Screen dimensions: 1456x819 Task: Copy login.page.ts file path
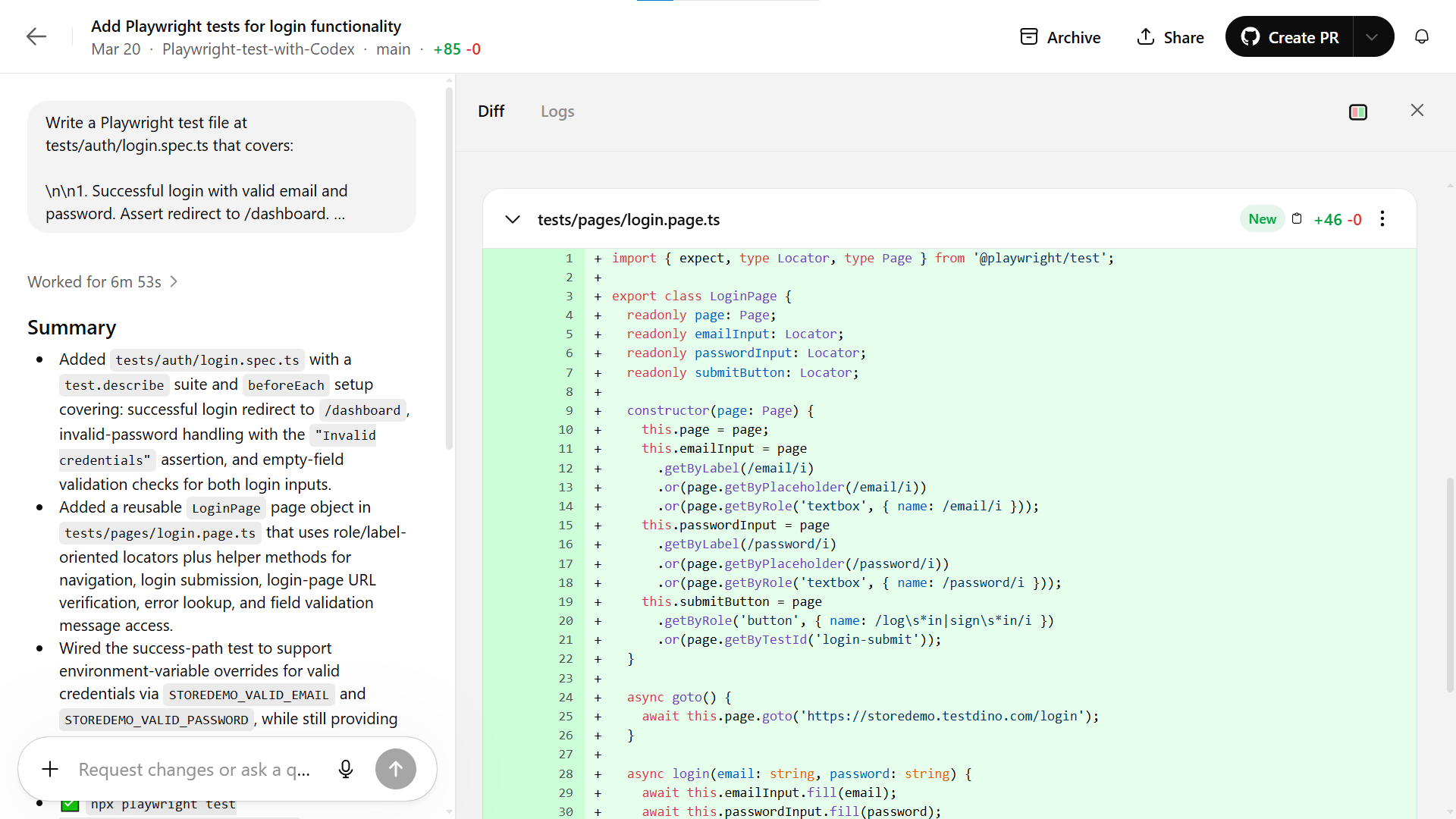[1297, 219]
